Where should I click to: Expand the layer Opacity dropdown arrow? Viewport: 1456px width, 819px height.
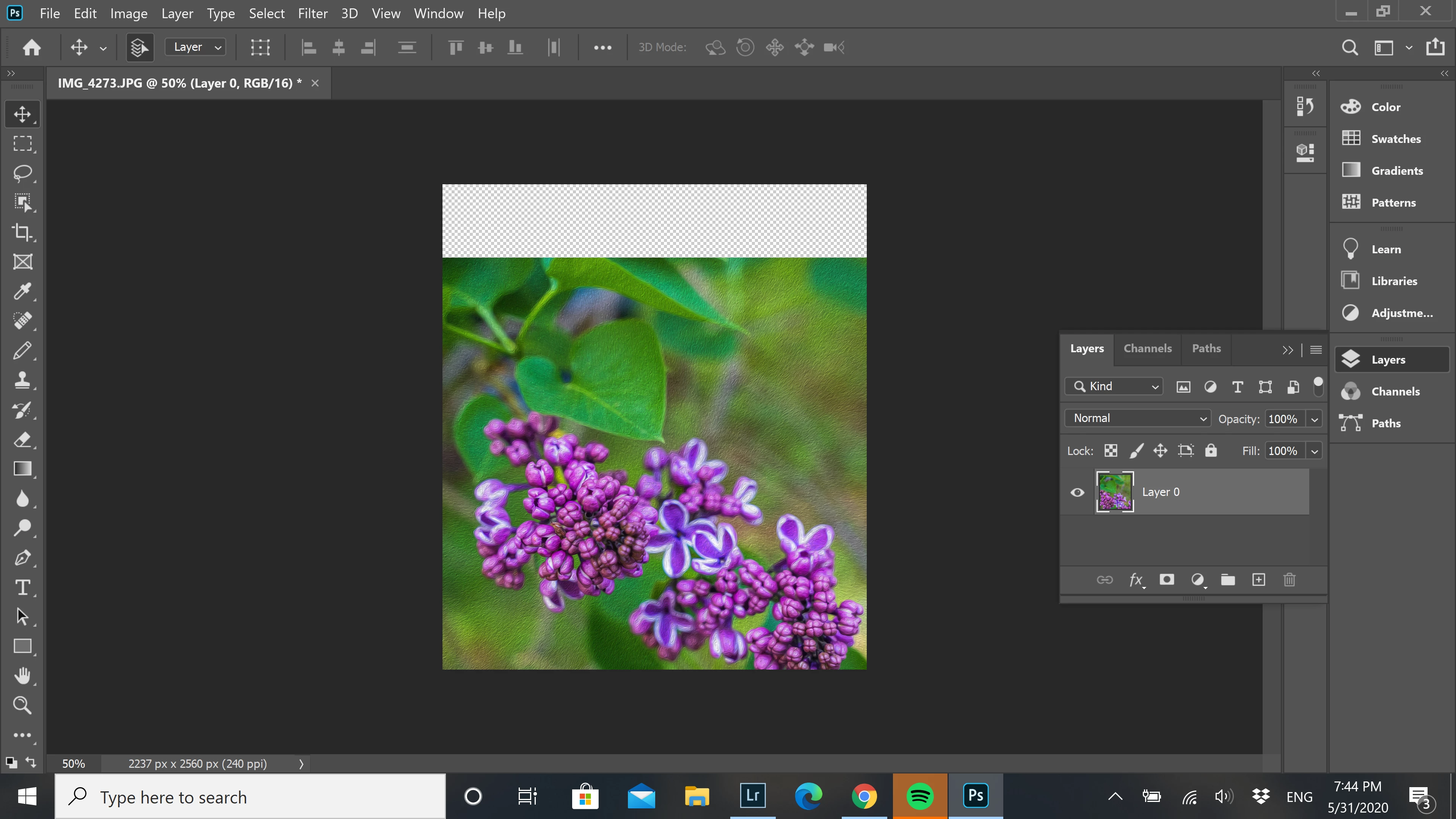pos(1315,419)
